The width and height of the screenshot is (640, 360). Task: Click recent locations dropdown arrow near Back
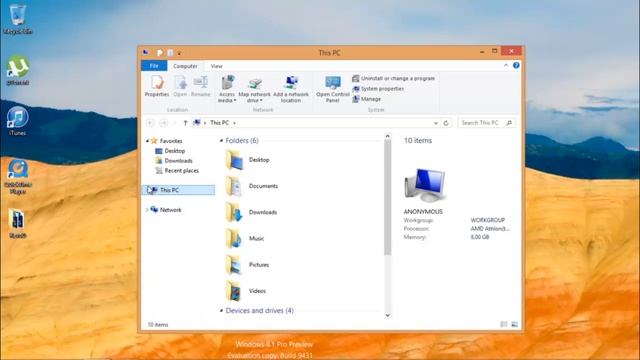click(175, 123)
